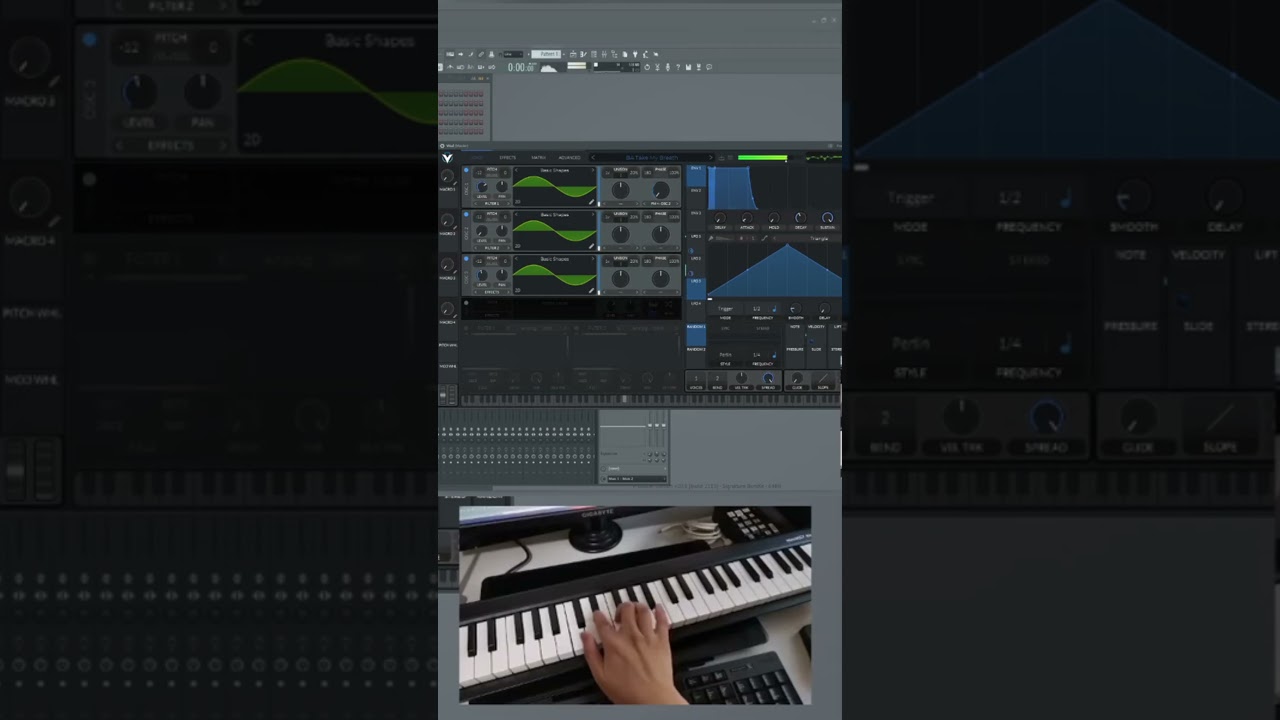Click the save preset icon in Vital
The height and width of the screenshot is (720, 1280).
[721, 158]
